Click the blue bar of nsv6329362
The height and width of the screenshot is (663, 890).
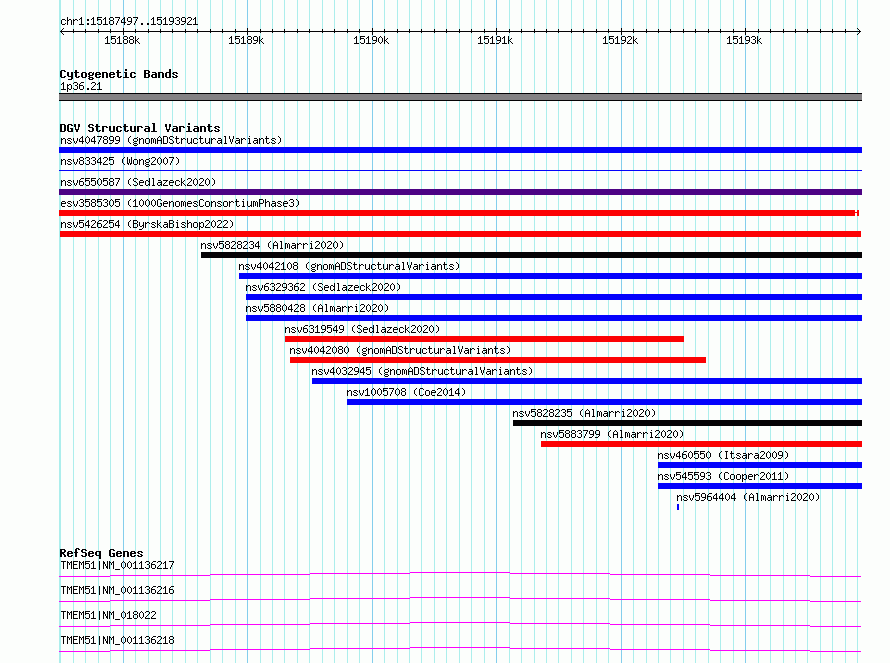point(554,297)
